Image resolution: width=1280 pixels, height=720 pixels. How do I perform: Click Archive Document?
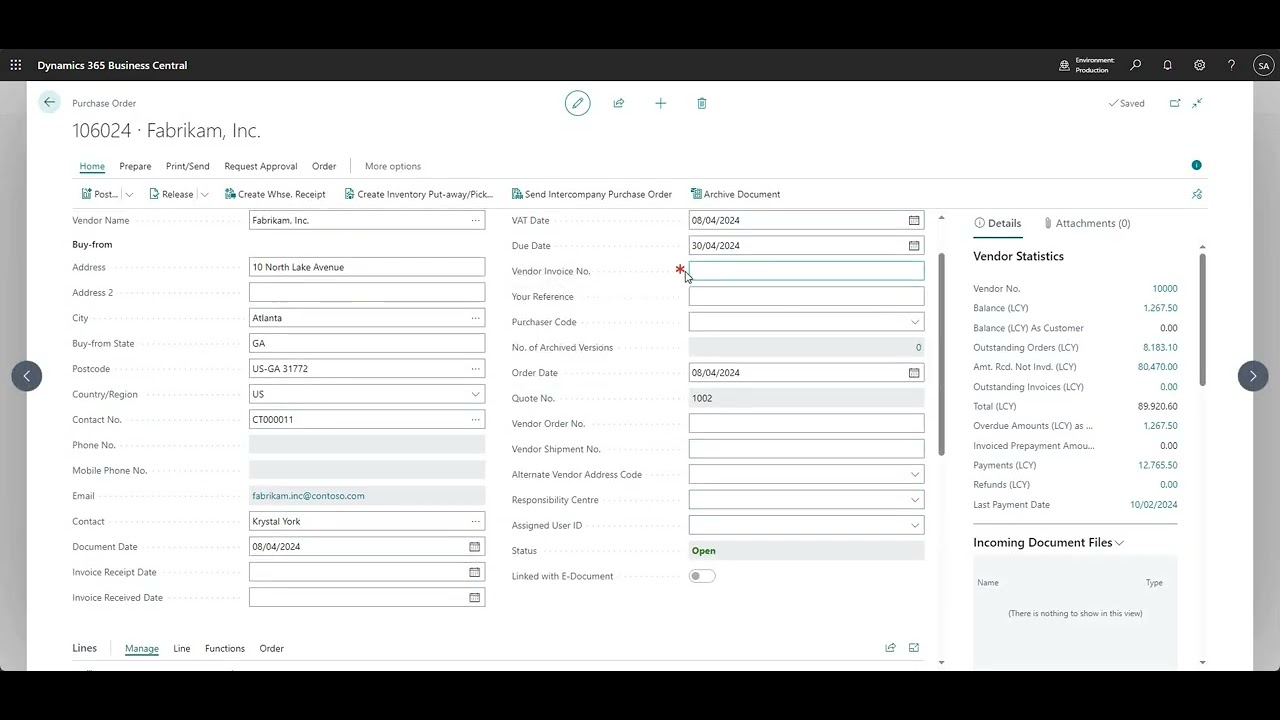point(735,194)
